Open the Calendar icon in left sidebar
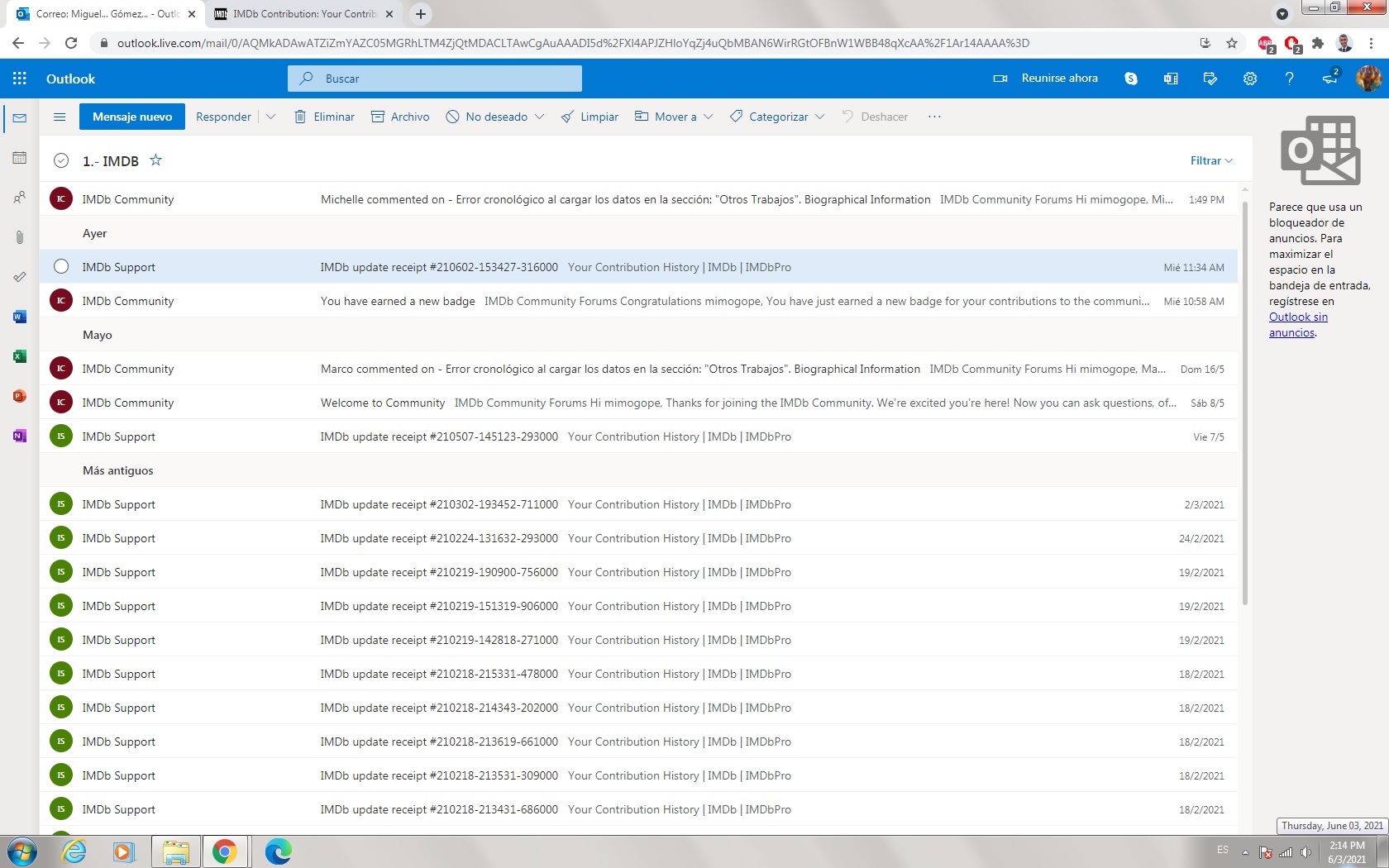1389x868 pixels. [x=20, y=158]
